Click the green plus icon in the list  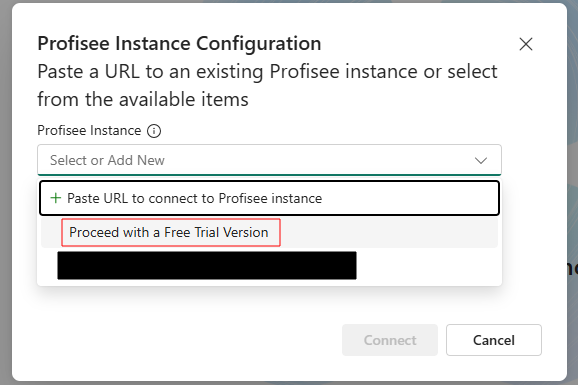pos(56,198)
